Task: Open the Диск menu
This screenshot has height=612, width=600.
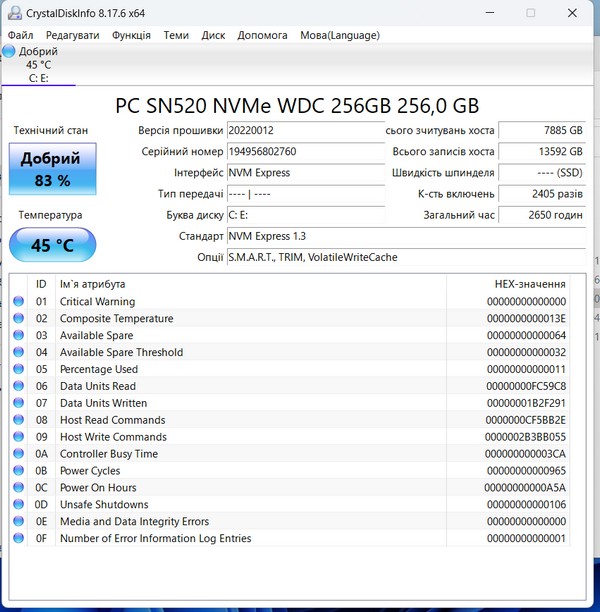Action: [x=213, y=35]
